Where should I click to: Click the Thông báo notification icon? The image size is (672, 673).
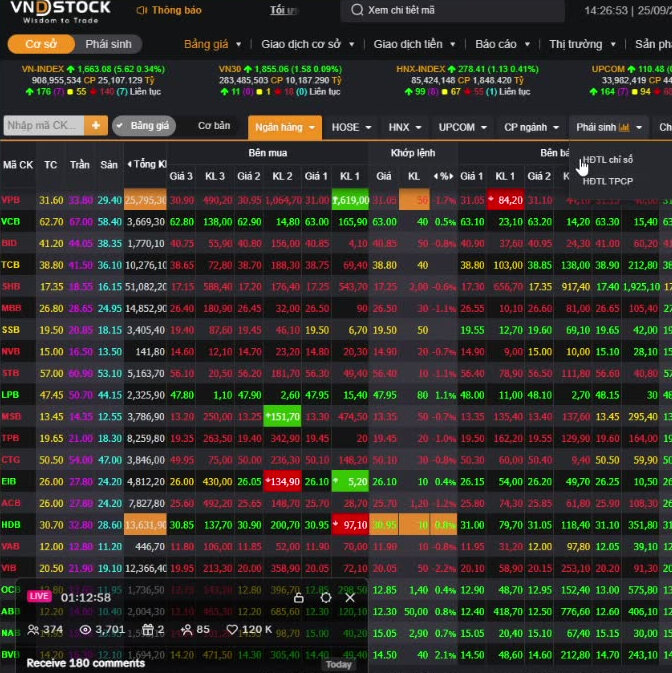click(141, 11)
